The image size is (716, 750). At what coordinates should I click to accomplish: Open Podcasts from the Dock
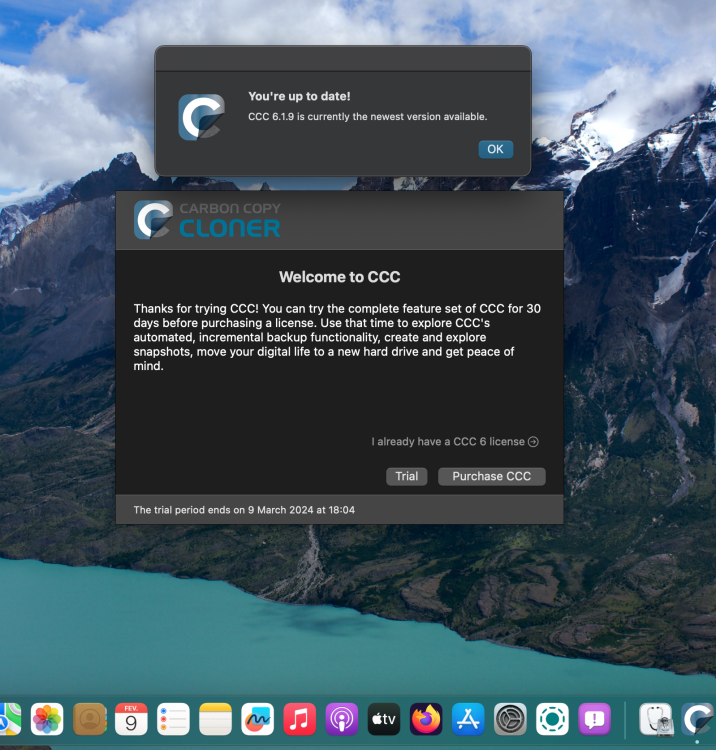tap(341, 719)
